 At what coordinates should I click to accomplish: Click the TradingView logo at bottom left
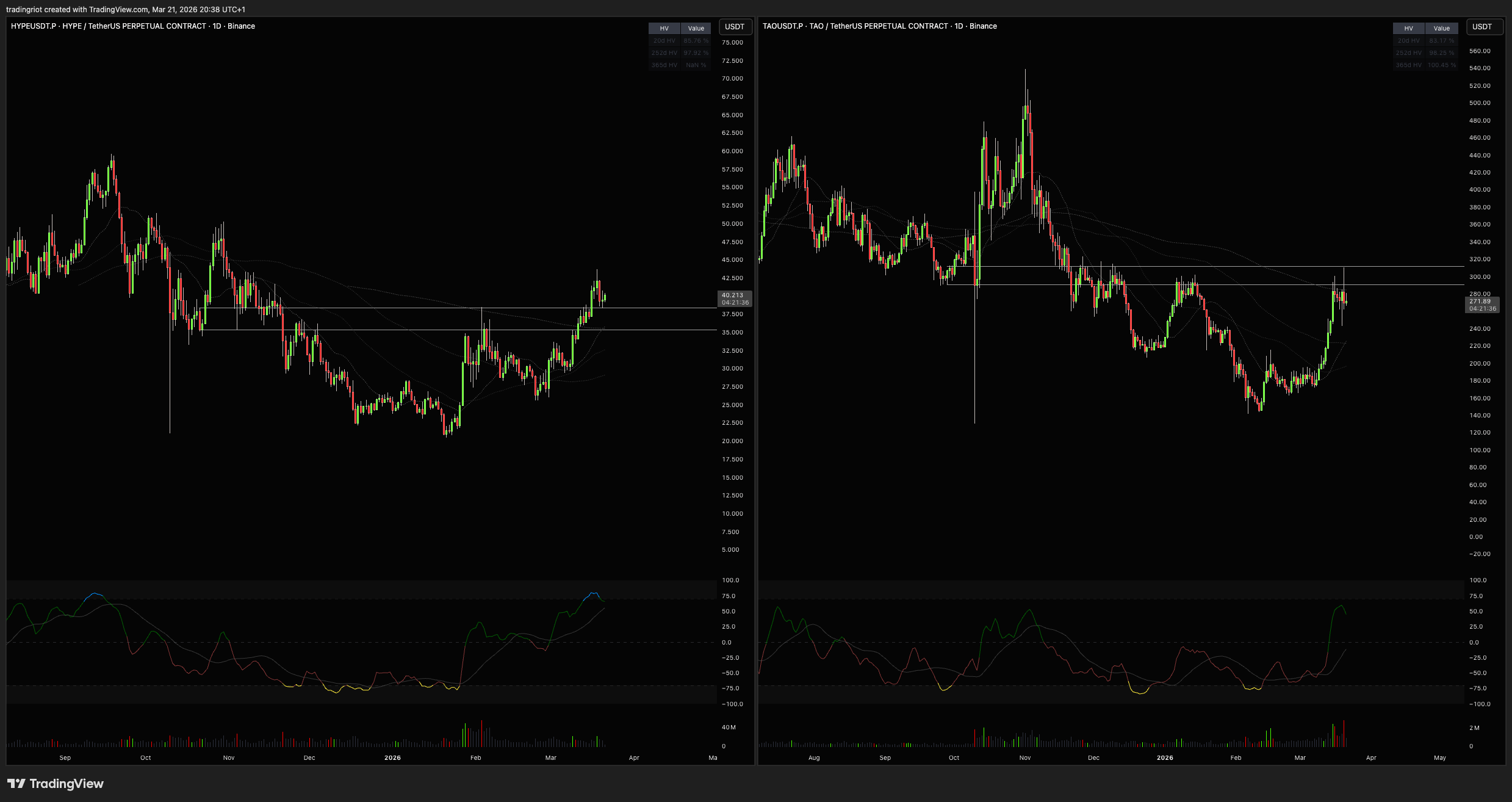tap(56, 784)
